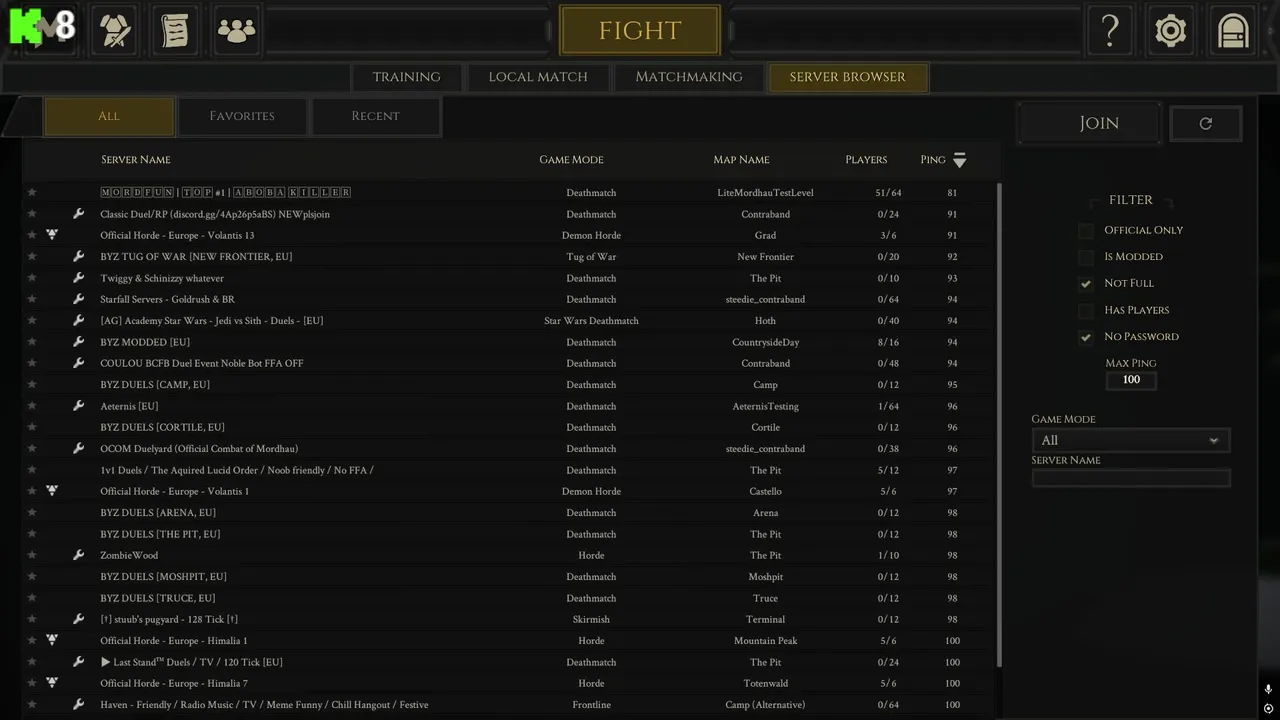This screenshot has height=720, width=1280.
Task: Uncheck the No Password filter
Action: pyautogui.click(x=1086, y=337)
